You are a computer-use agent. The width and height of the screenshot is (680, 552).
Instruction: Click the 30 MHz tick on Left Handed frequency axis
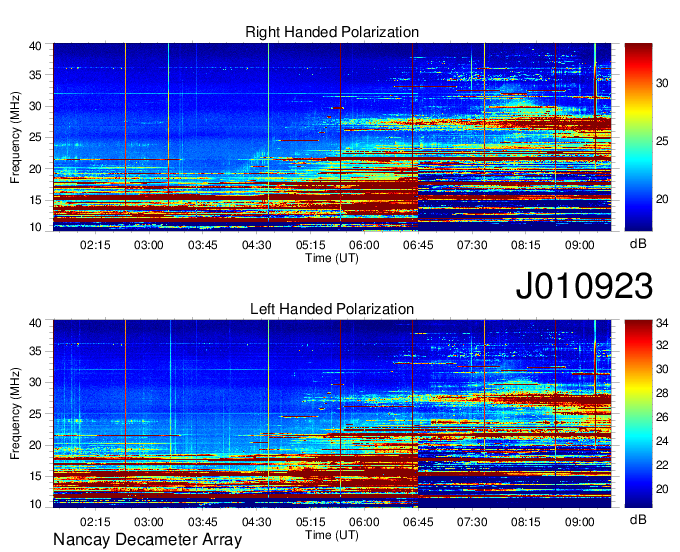tap(35, 382)
